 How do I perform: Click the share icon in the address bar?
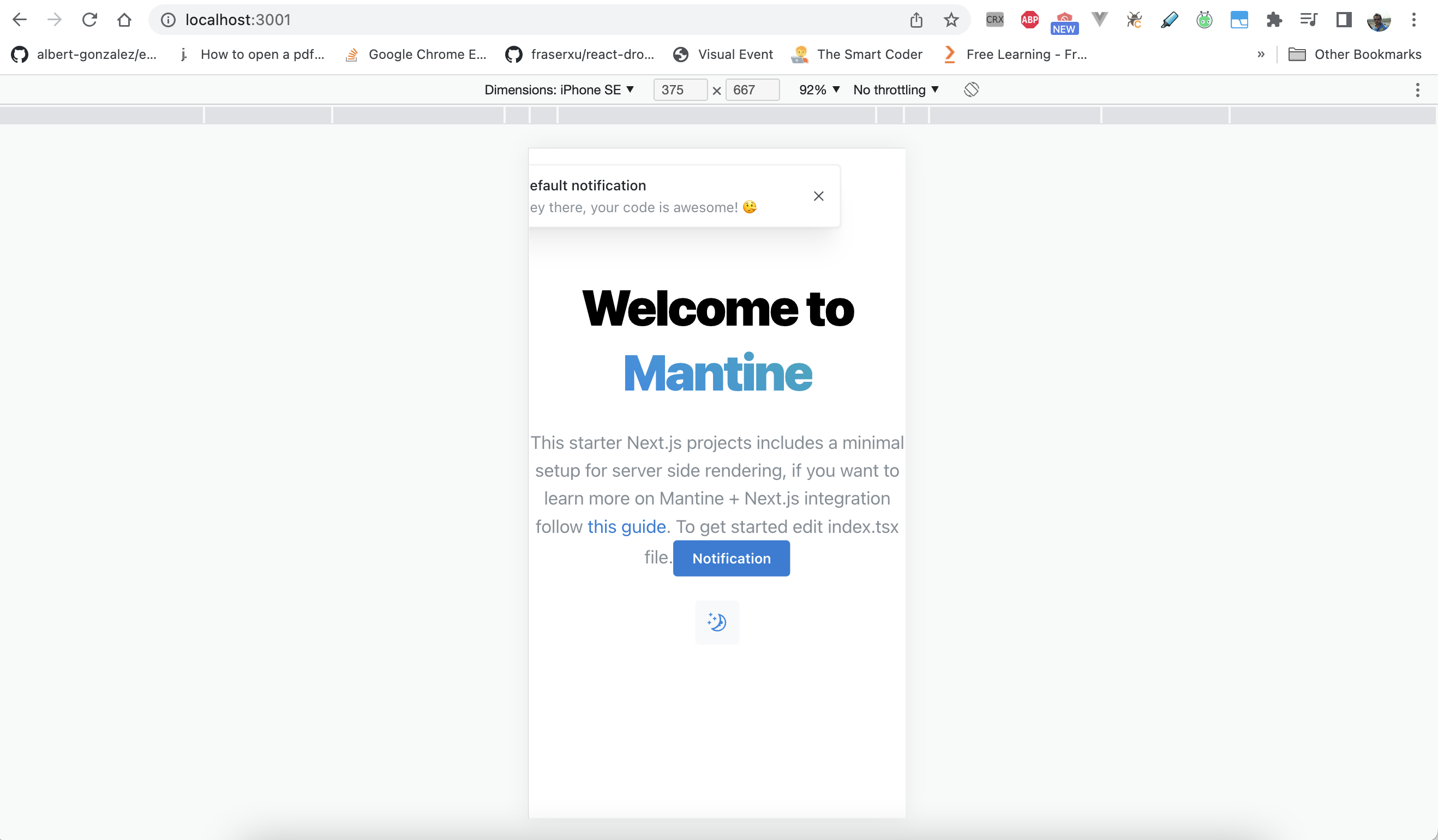click(x=917, y=19)
